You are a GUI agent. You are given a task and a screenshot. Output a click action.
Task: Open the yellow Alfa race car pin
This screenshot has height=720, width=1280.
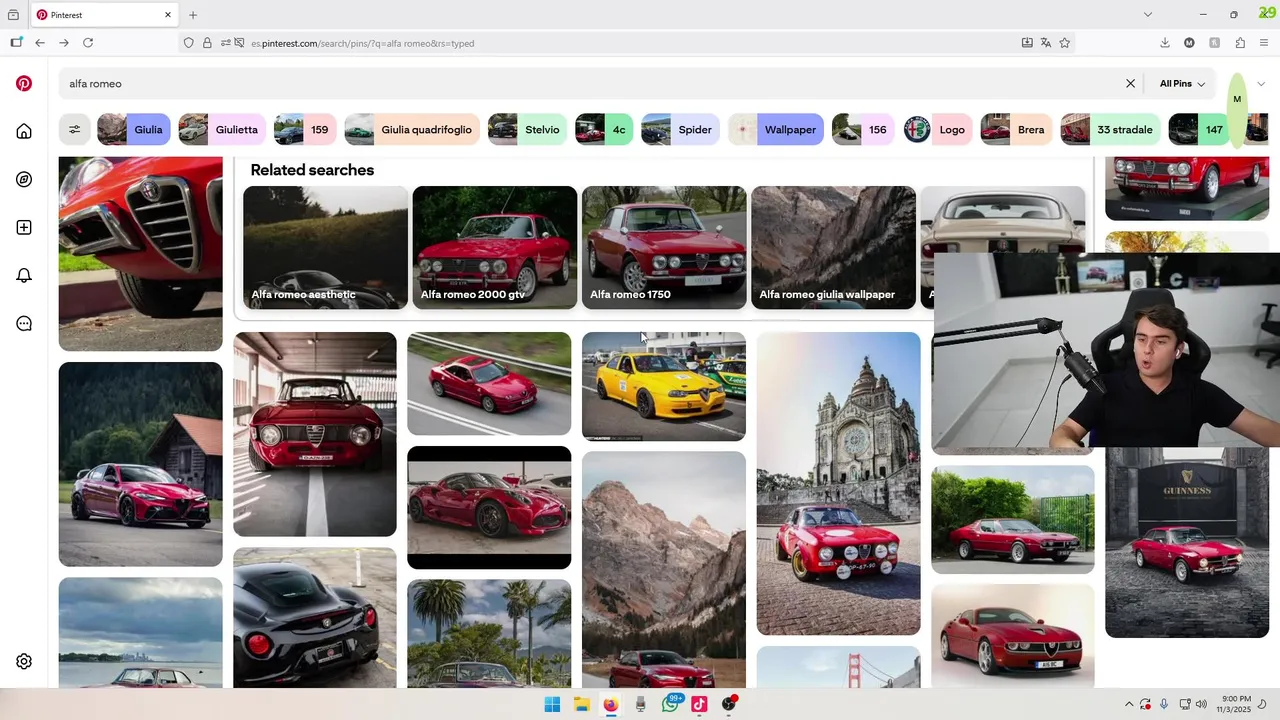click(x=664, y=386)
